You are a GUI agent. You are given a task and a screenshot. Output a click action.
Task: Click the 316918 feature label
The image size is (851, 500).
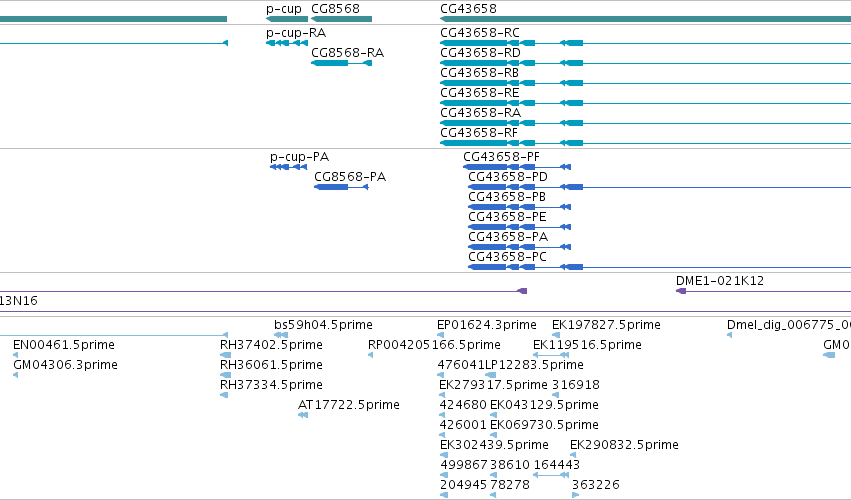click(575, 385)
